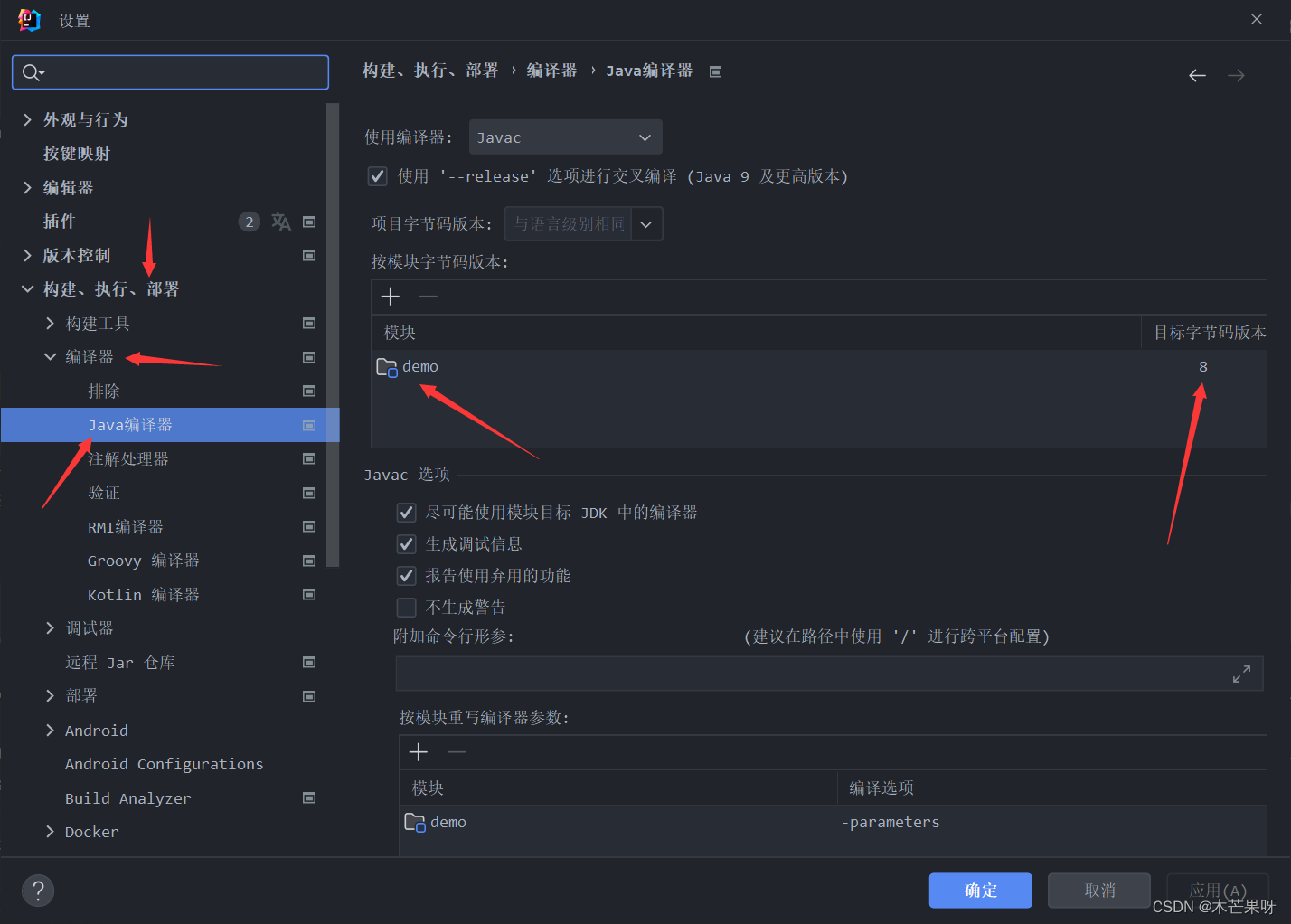The height and width of the screenshot is (924, 1291).
Task: Click project-level icon in Build Analyzer row
Action: tap(308, 798)
